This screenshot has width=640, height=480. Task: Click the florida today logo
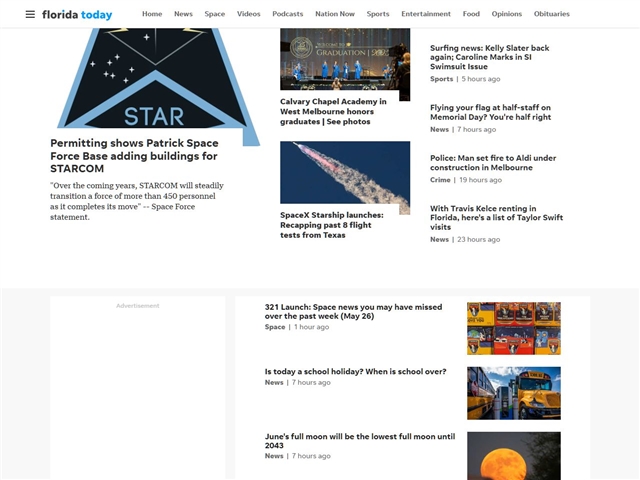click(x=77, y=15)
